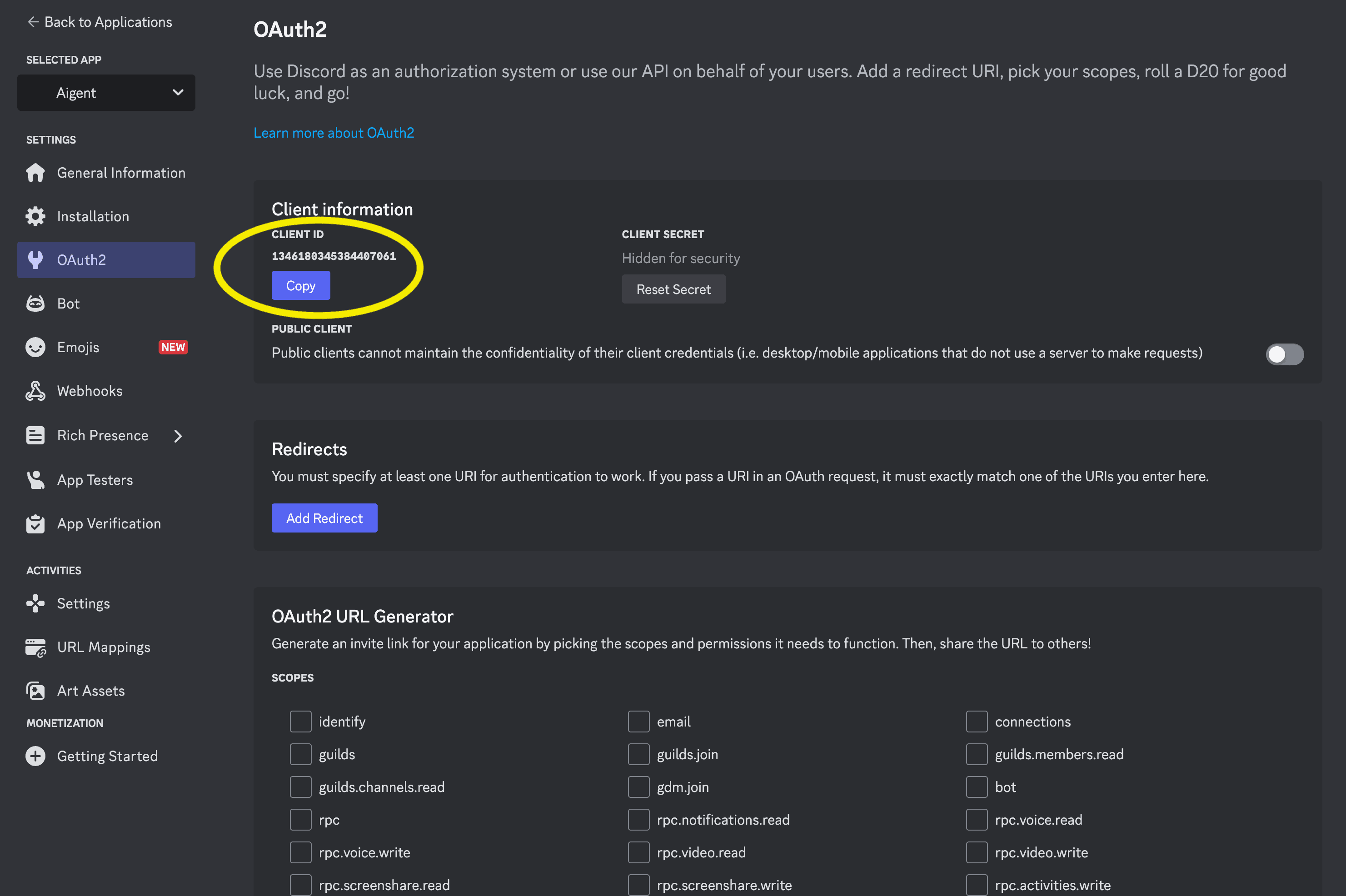Viewport: 1346px width, 896px height.
Task: Select the guilds.channels.read checkbox
Action: (301, 787)
